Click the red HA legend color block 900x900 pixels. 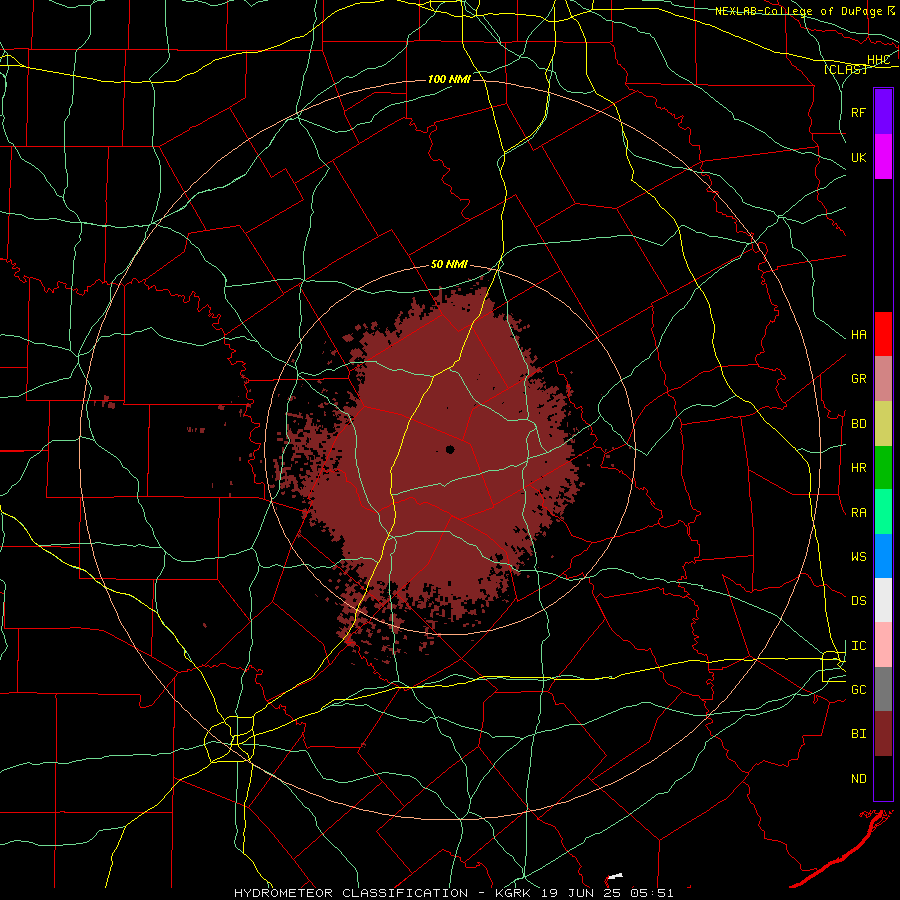[x=883, y=334]
